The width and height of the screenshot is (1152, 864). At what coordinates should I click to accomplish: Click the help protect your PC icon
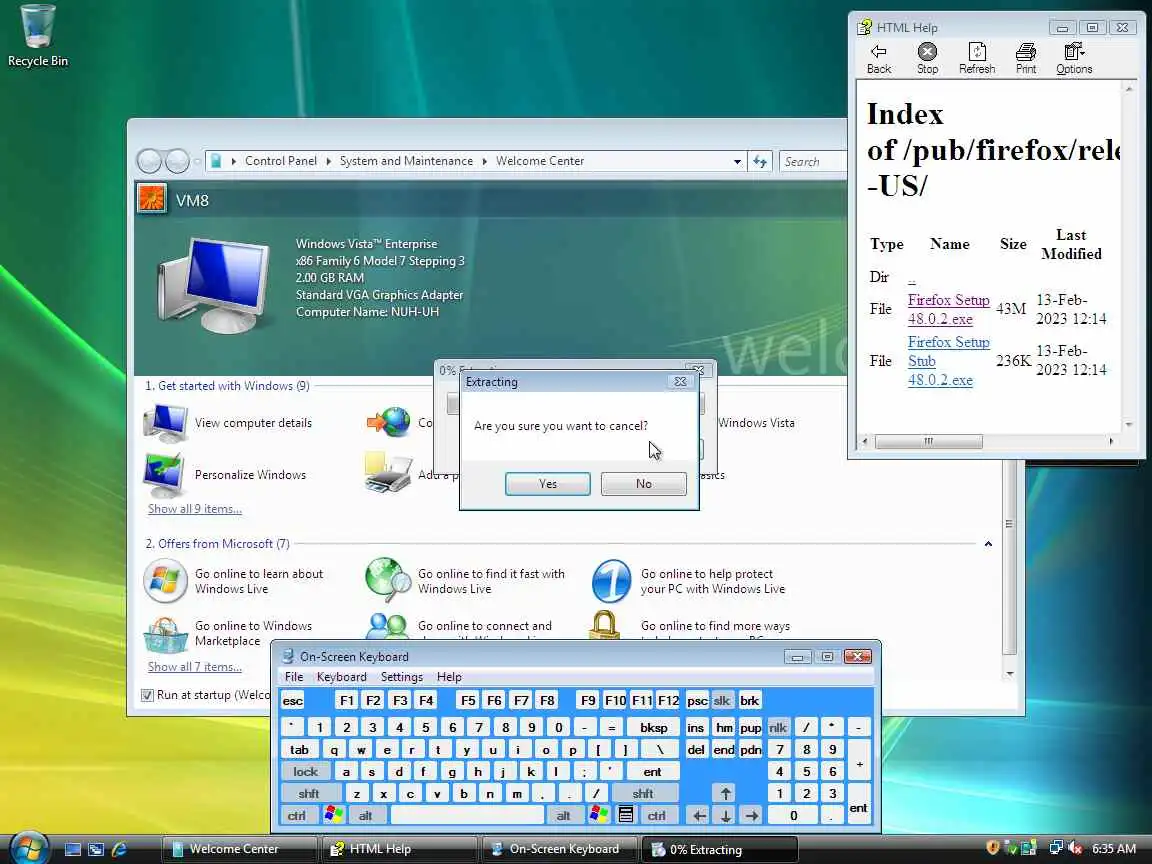pos(611,580)
